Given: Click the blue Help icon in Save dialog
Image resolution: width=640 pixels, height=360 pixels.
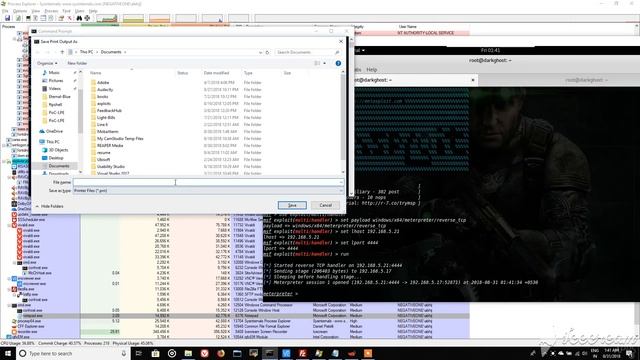Looking at the screenshot, I should click(338, 63).
